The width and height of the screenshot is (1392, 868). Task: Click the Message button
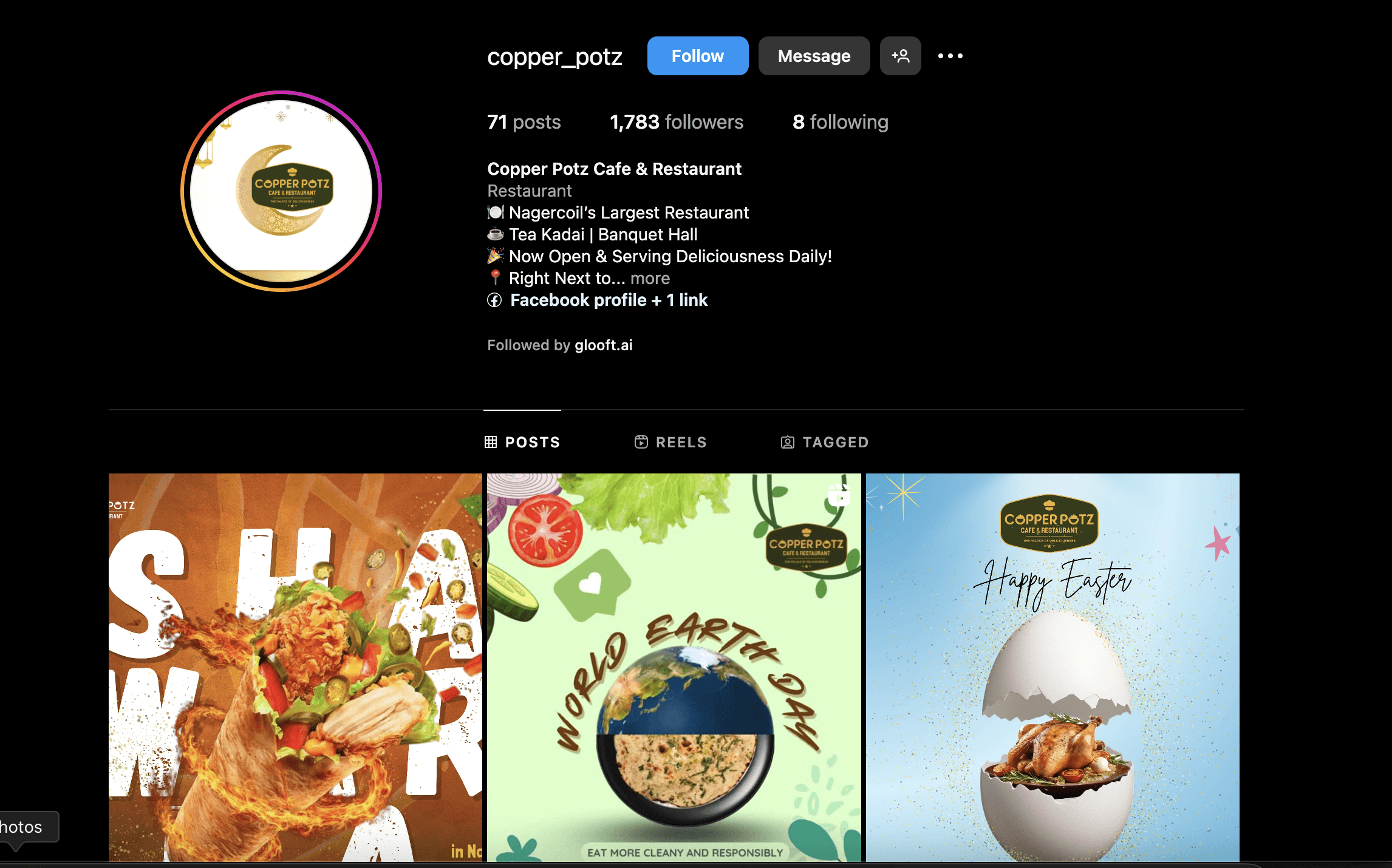pos(814,56)
